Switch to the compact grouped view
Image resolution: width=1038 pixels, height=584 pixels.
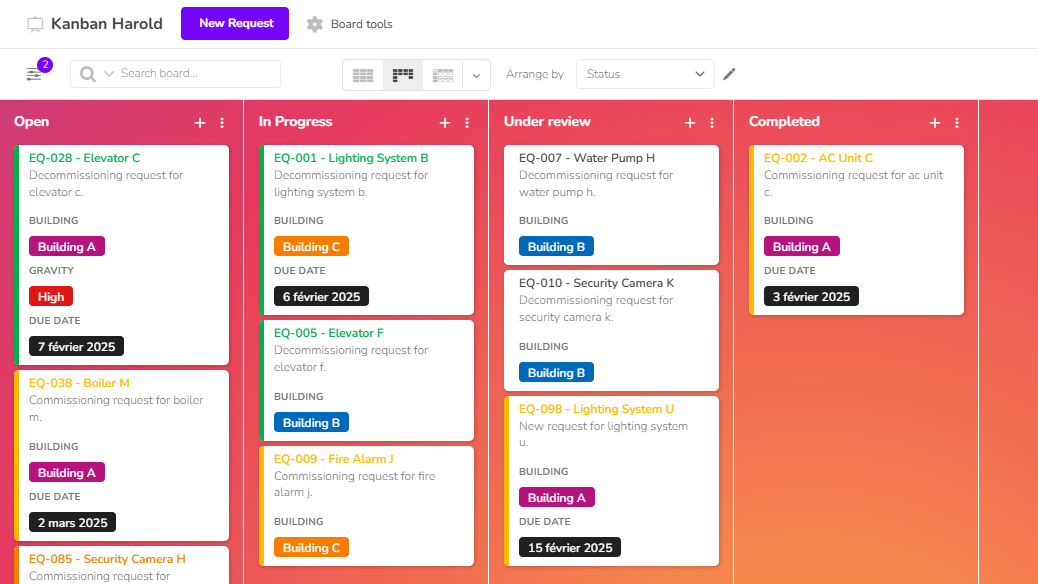point(442,75)
